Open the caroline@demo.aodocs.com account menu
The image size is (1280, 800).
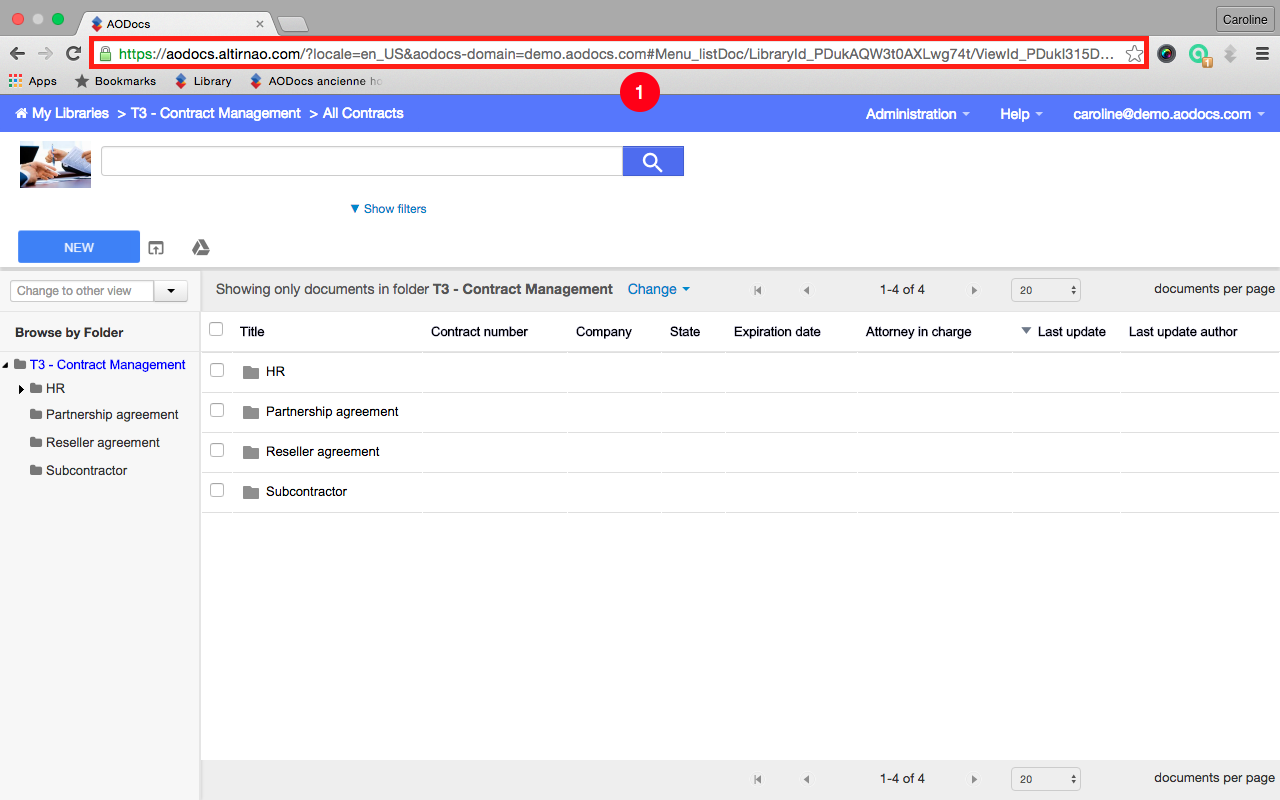[x=1169, y=114]
